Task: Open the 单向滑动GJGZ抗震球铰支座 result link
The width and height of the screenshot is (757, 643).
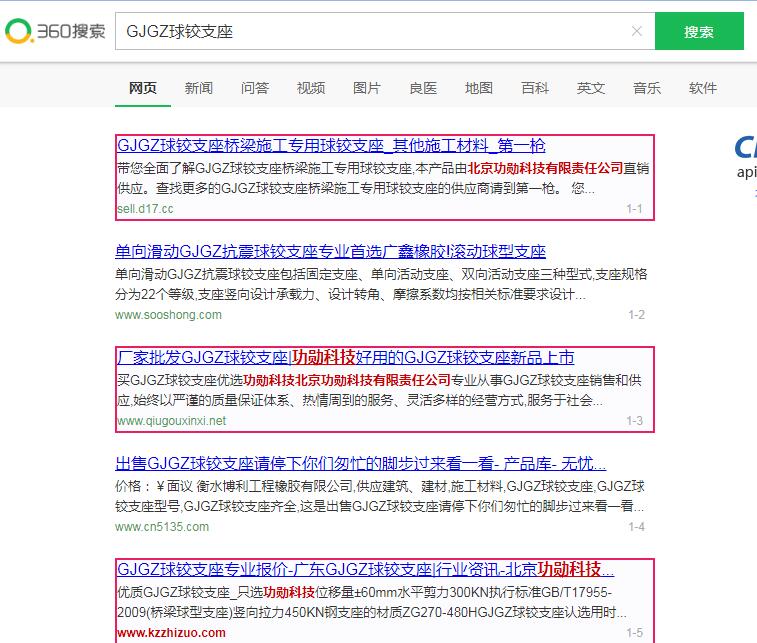Action: tap(330, 252)
